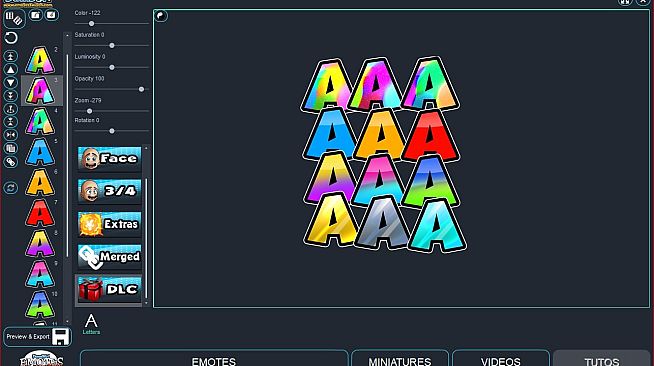Click the horizontal mirror icon

(11, 135)
